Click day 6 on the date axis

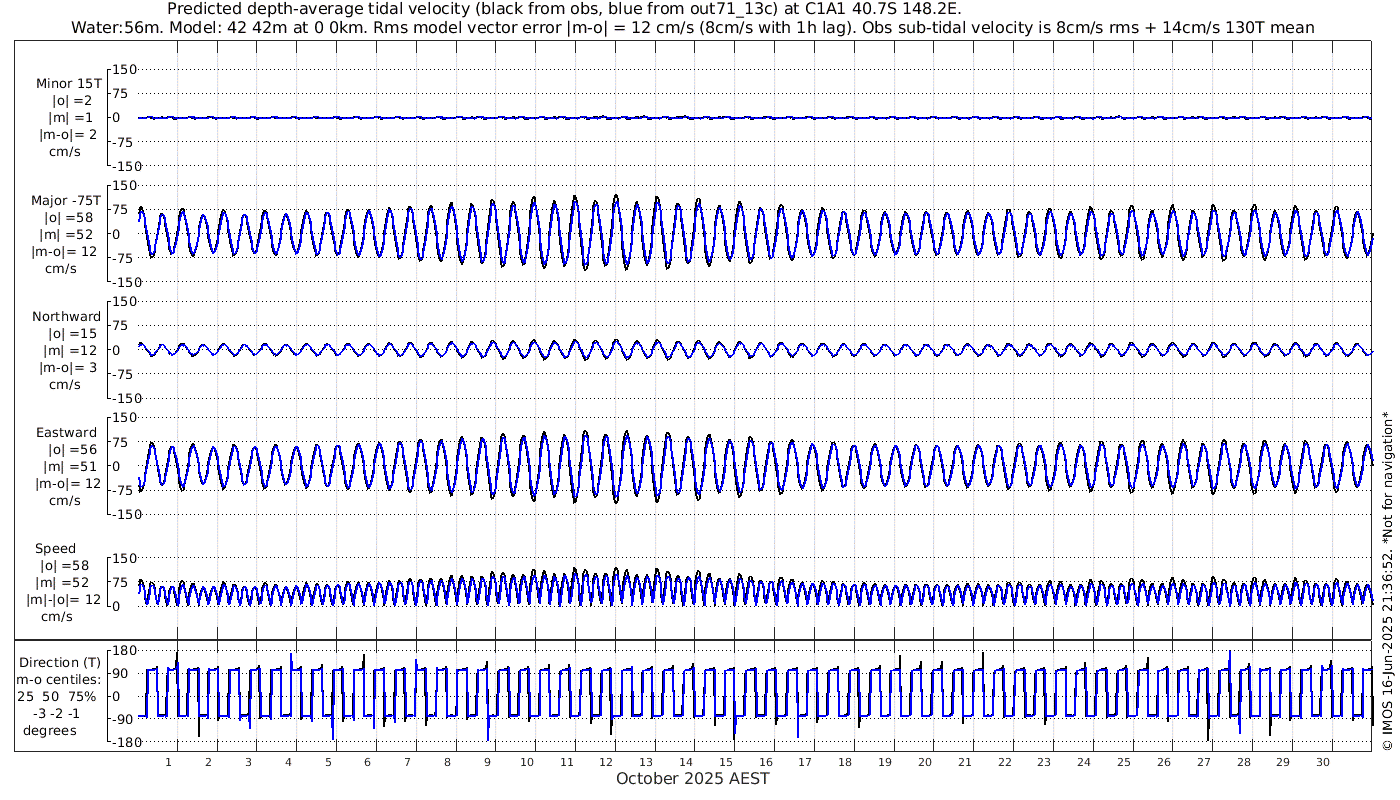(367, 762)
